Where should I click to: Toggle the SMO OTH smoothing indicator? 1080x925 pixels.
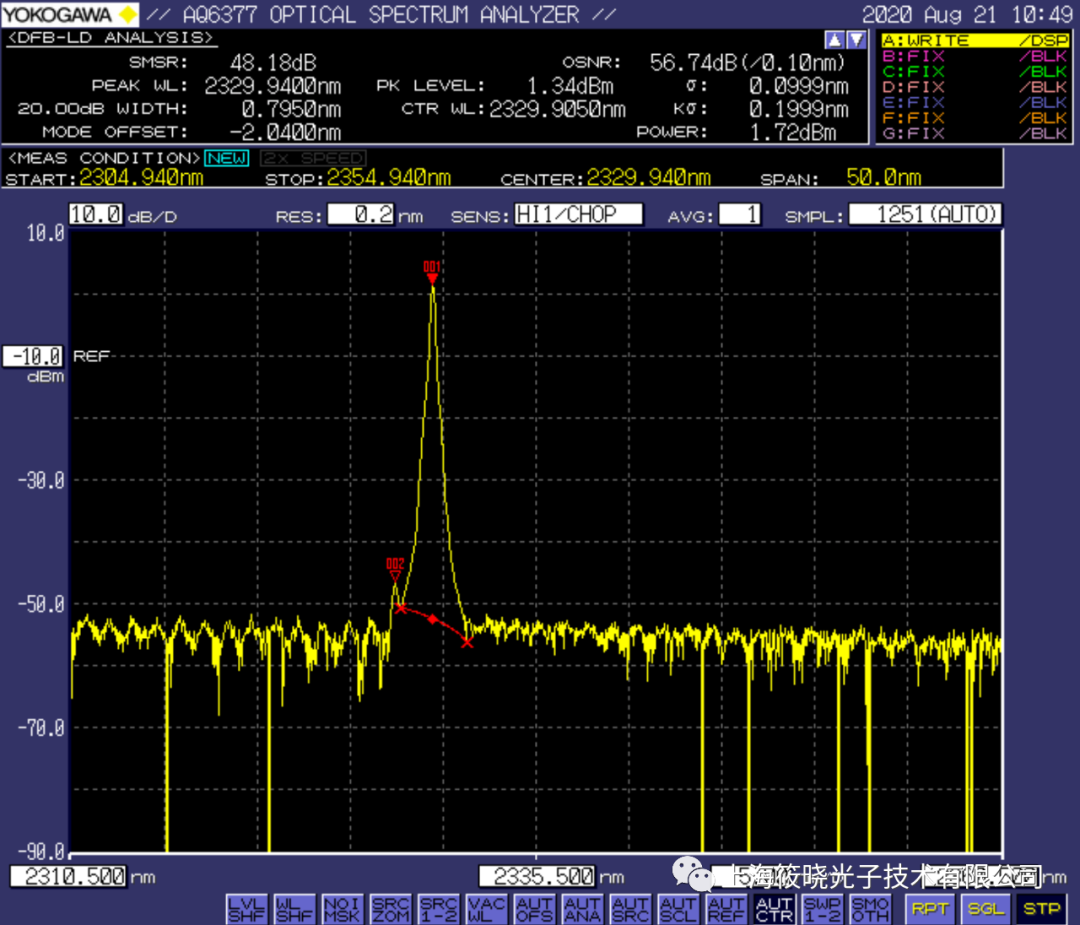coord(870,909)
